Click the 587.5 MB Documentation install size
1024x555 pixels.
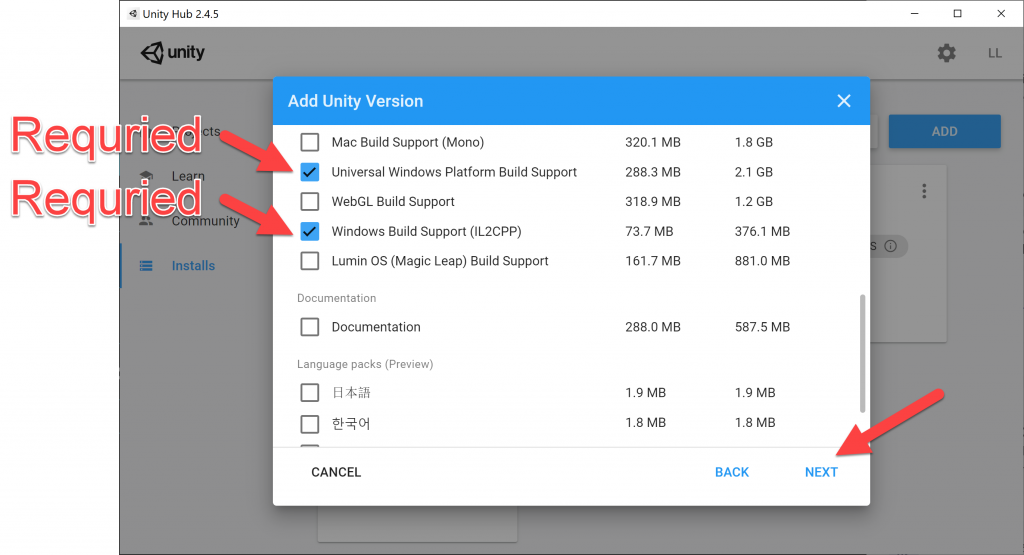coord(762,326)
